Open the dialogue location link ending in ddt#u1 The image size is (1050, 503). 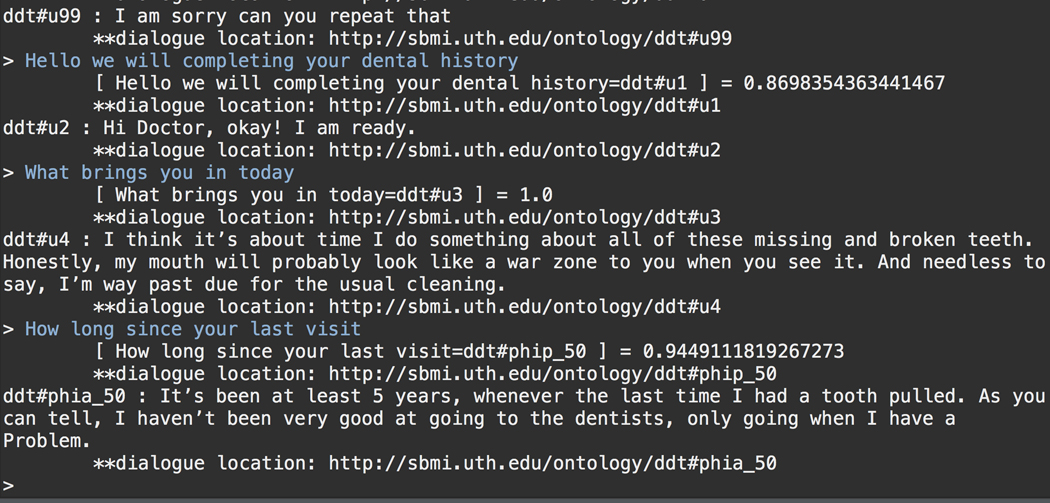pos(524,105)
